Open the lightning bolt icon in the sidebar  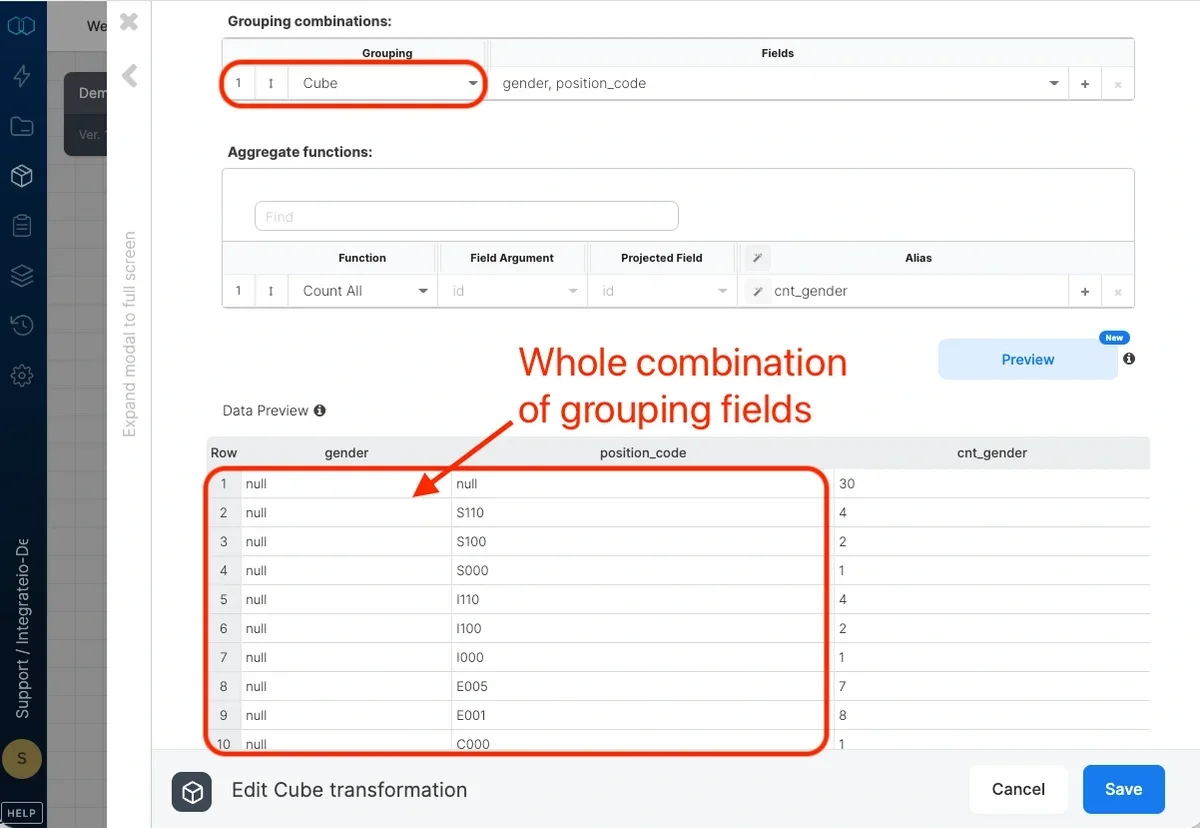coord(22,75)
